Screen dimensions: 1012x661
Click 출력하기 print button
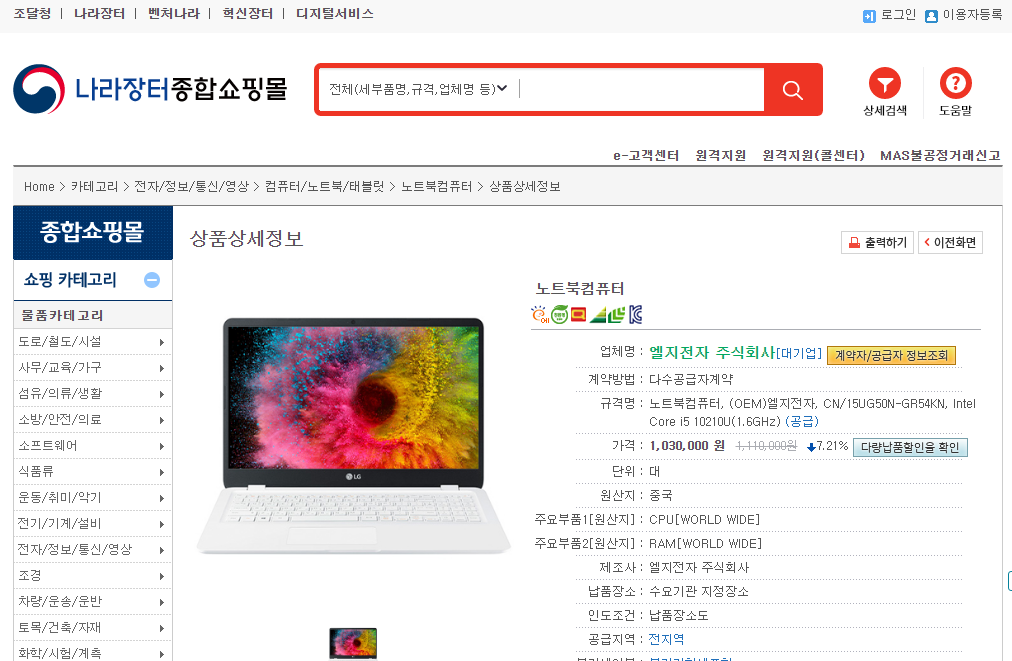point(877,243)
